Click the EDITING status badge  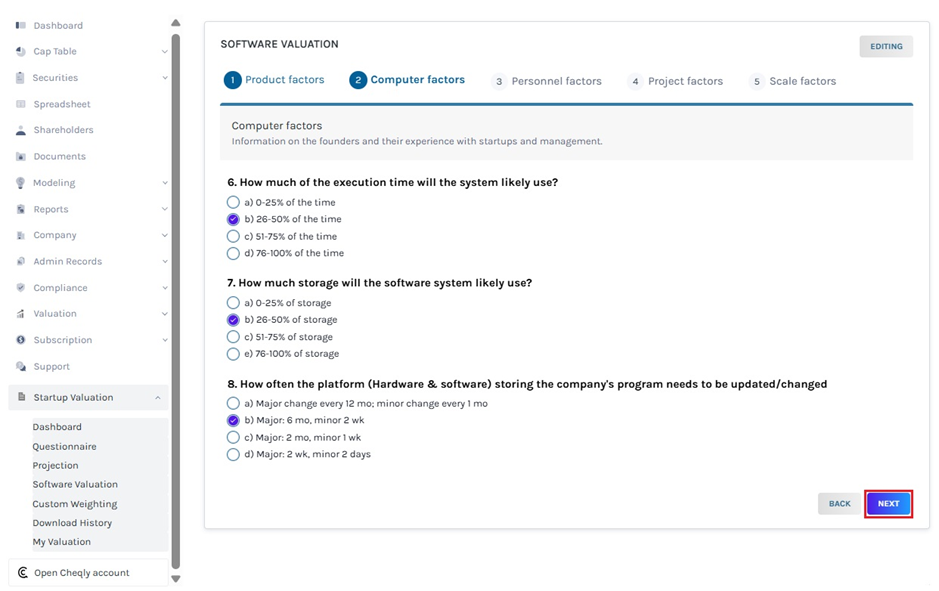point(885,46)
